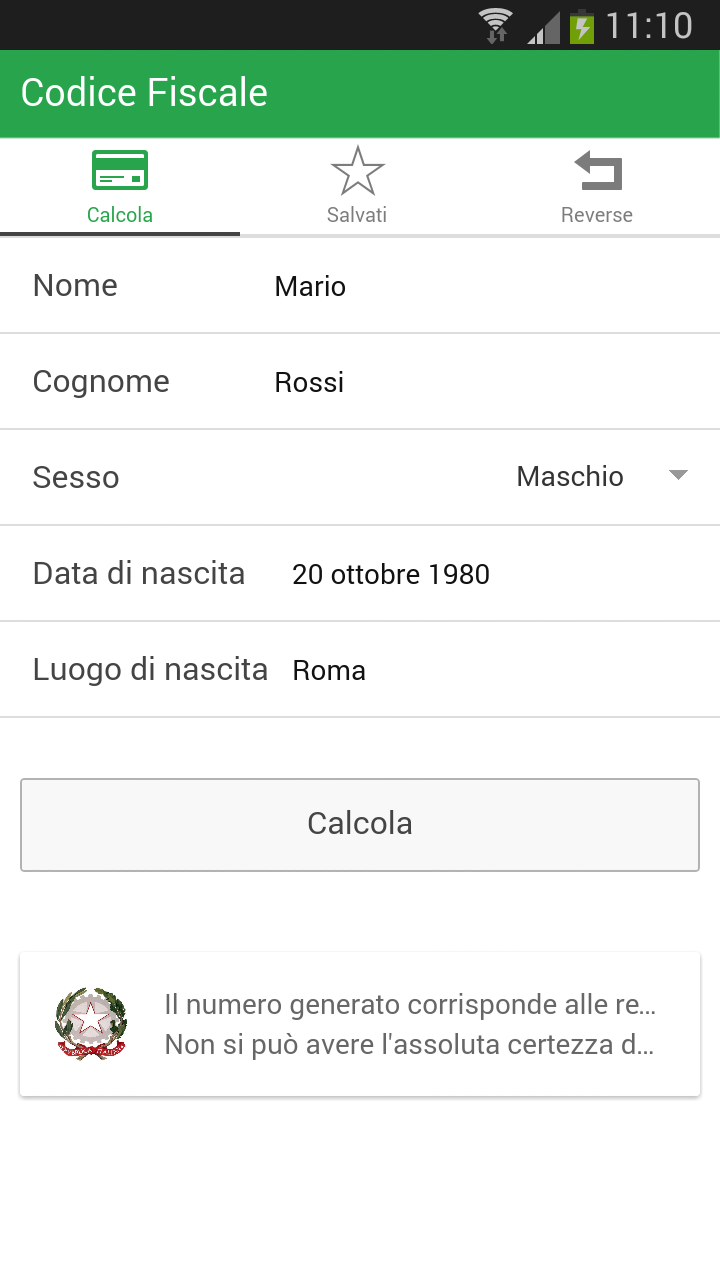The image size is (720, 1280).
Task: Tap the Reverse arrow icon
Action: [x=598, y=171]
